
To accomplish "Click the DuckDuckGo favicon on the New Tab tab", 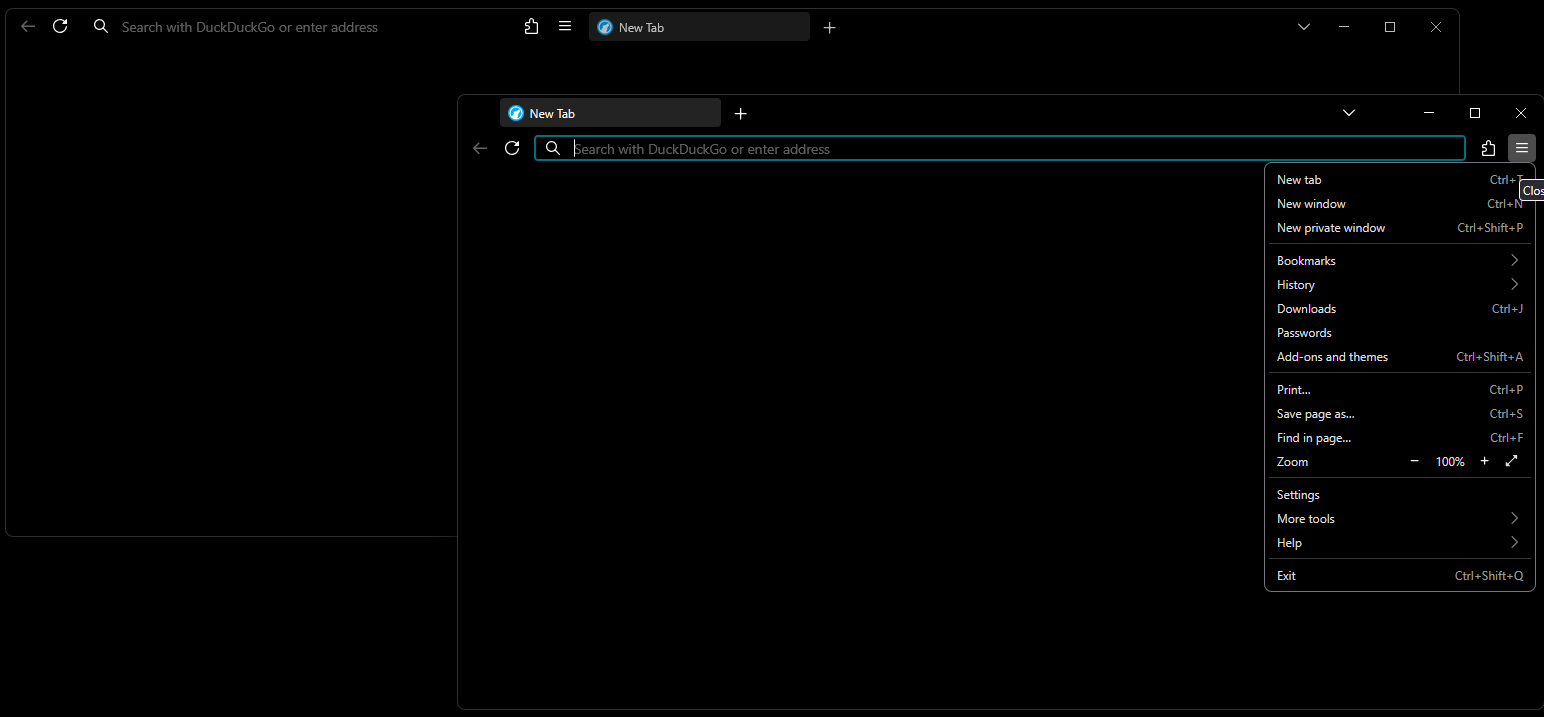I will pyautogui.click(x=515, y=113).
